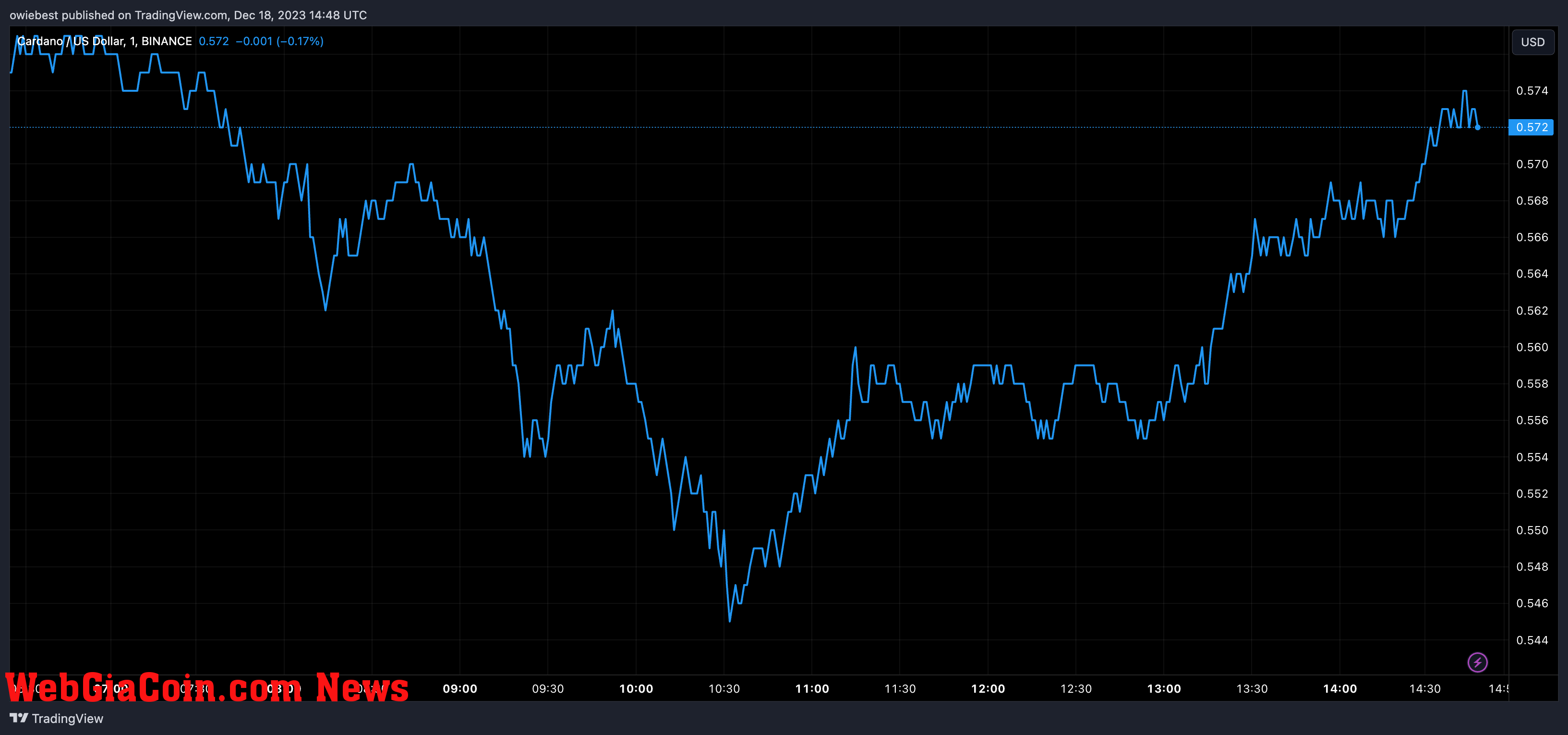Click the 10:00 time axis label
The width and height of the screenshot is (1568, 735).
636,689
